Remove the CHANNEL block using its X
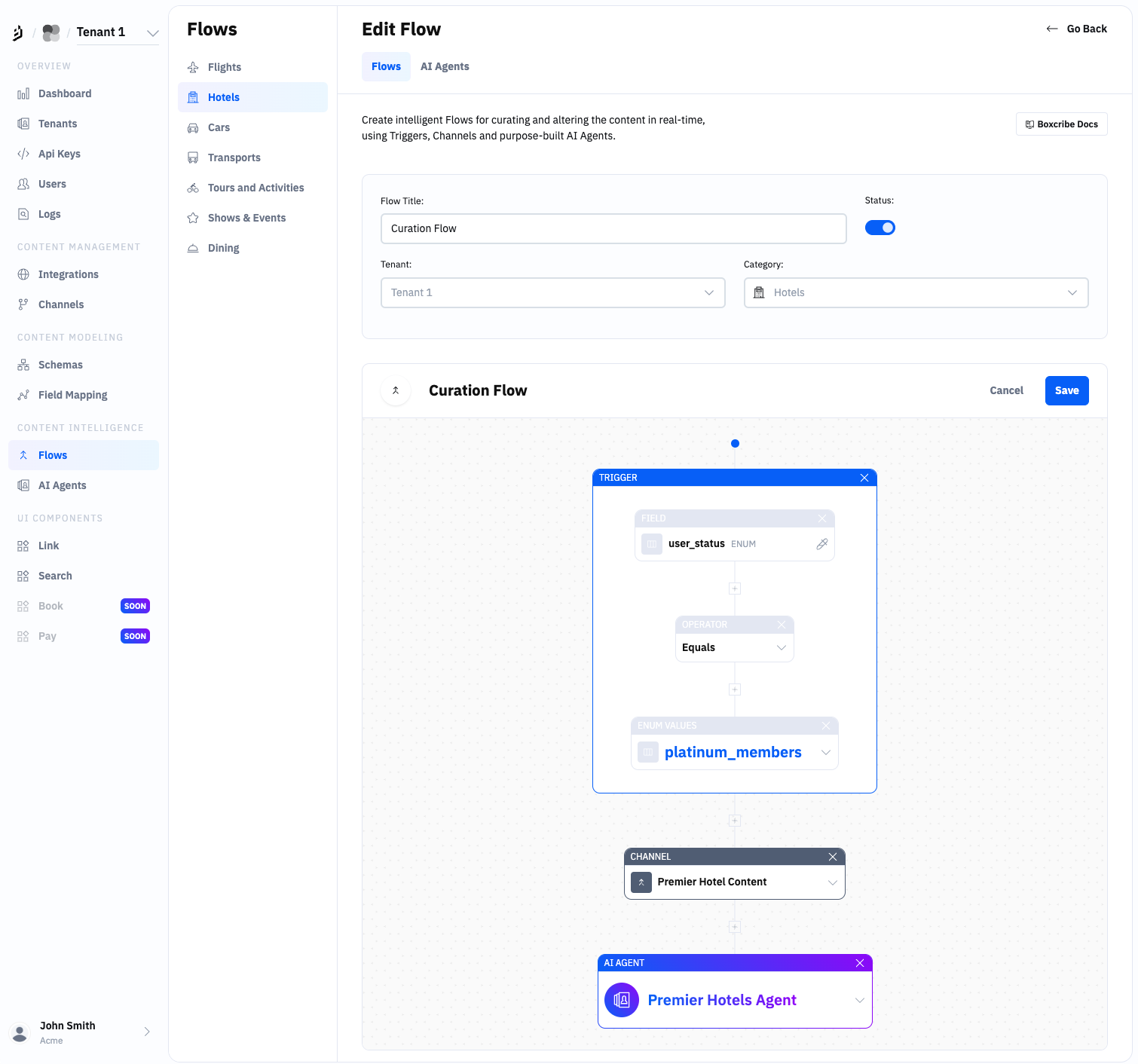The height and width of the screenshot is (1064, 1138). pyautogui.click(x=832, y=857)
